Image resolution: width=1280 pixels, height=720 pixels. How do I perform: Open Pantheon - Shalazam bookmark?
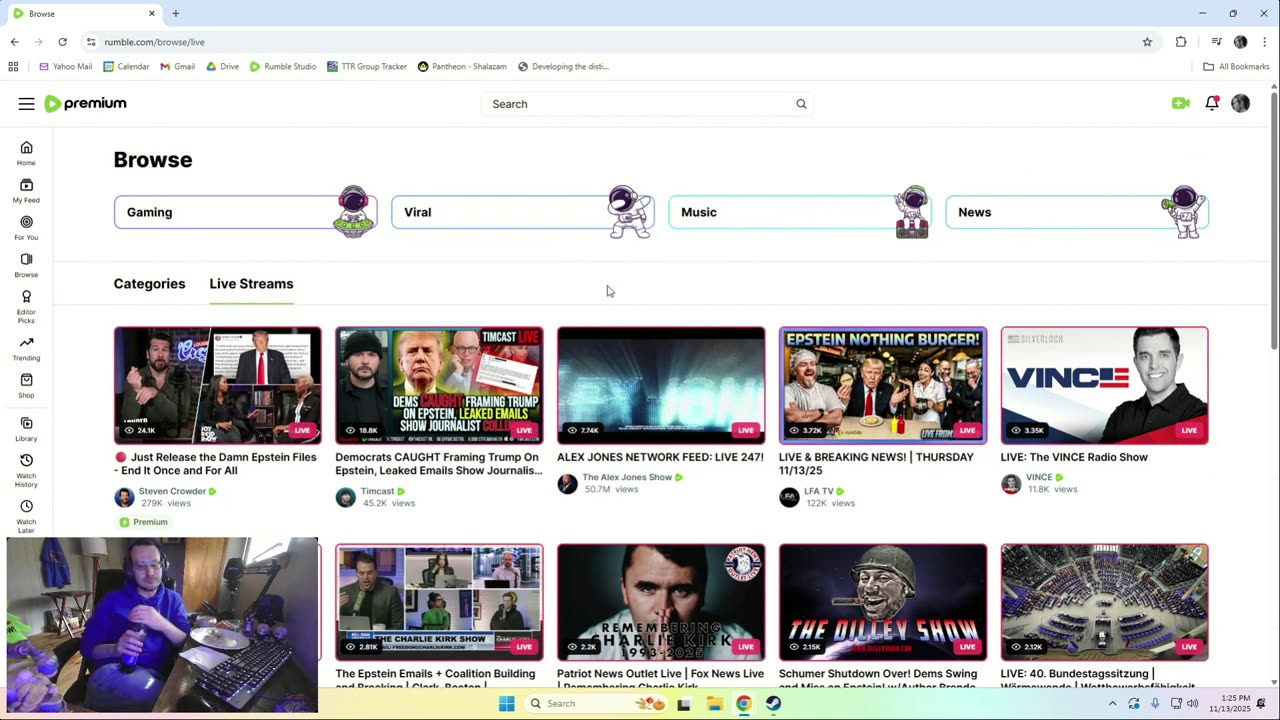(462, 67)
